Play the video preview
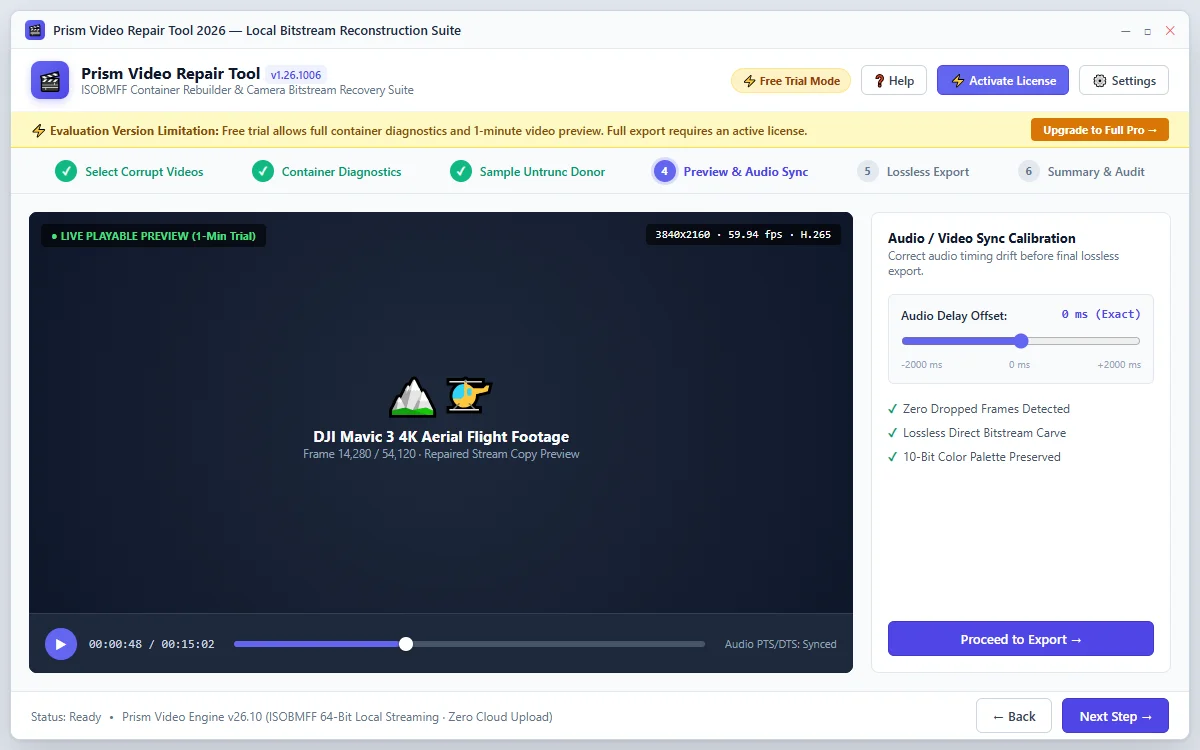The width and height of the screenshot is (1200, 750). point(61,644)
